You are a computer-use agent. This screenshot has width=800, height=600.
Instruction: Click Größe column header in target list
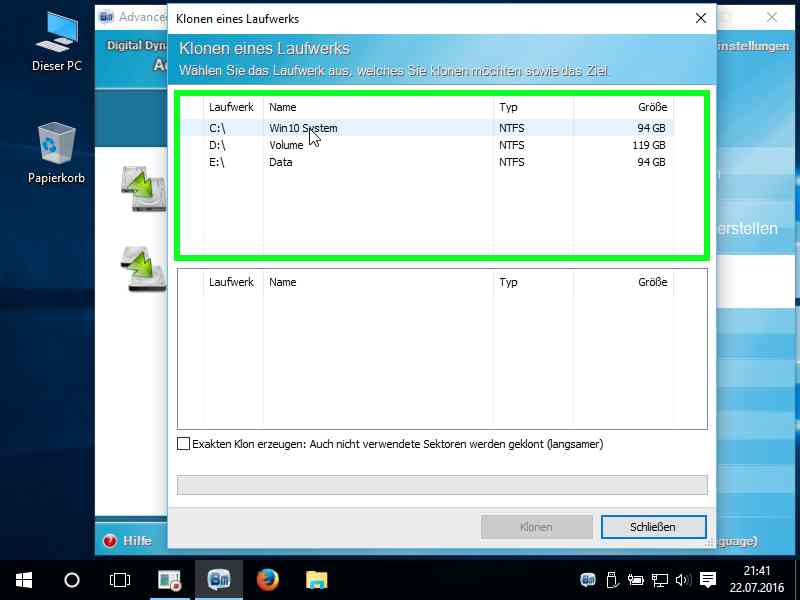[623, 282]
